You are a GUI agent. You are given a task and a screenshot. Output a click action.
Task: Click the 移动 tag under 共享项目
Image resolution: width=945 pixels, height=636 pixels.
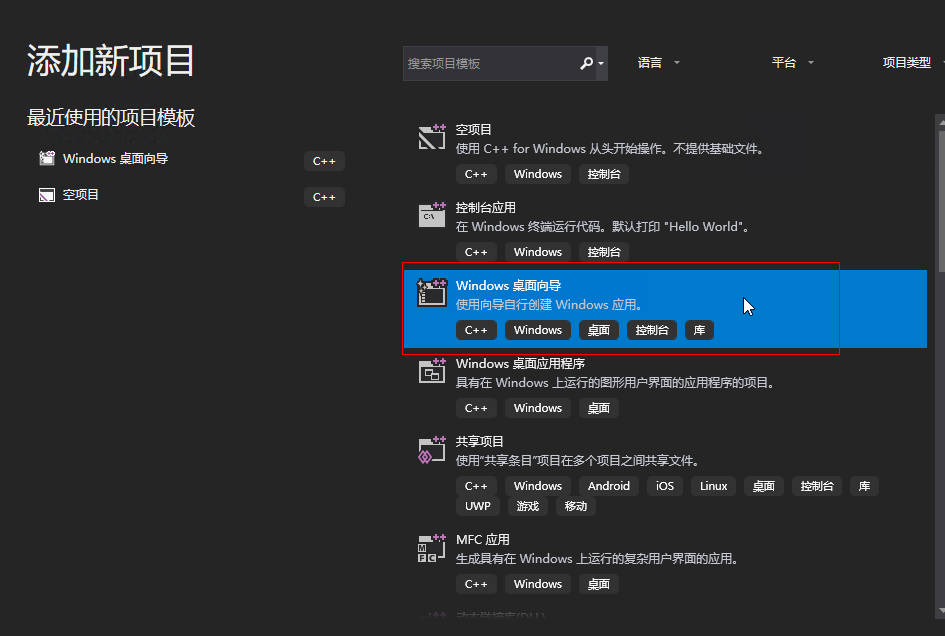point(576,506)
